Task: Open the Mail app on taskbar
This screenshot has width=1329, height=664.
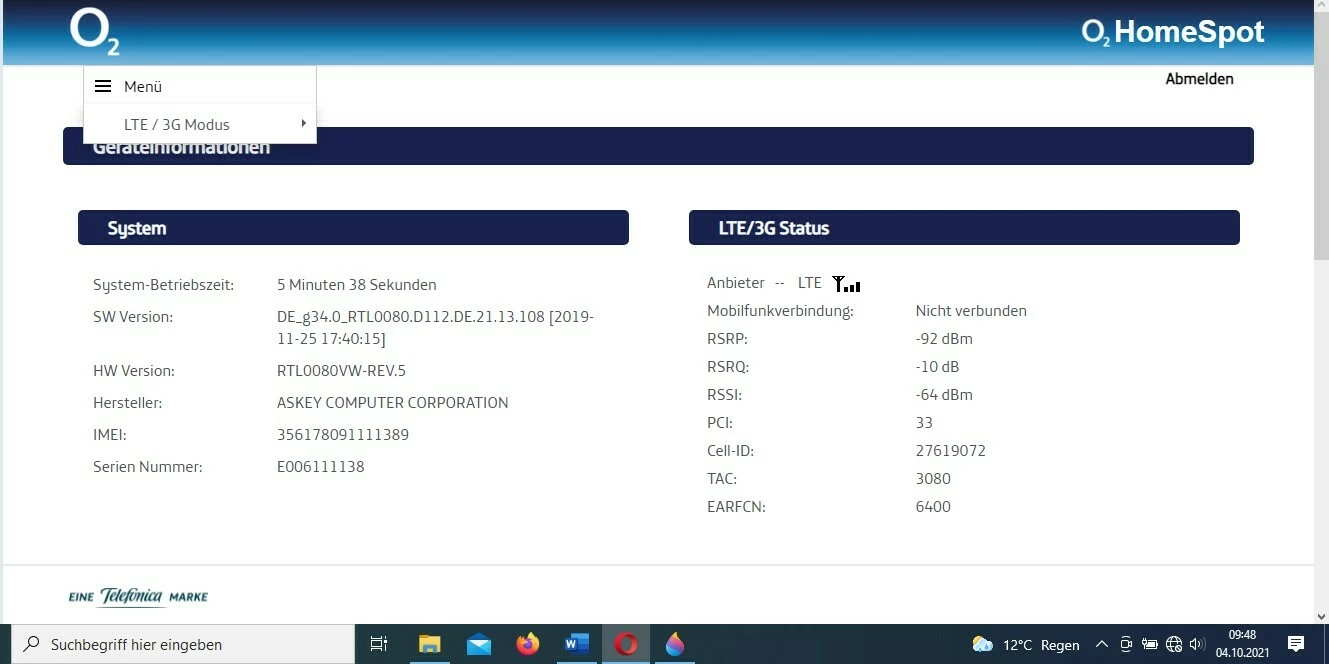Action: (x=479, y=644)
